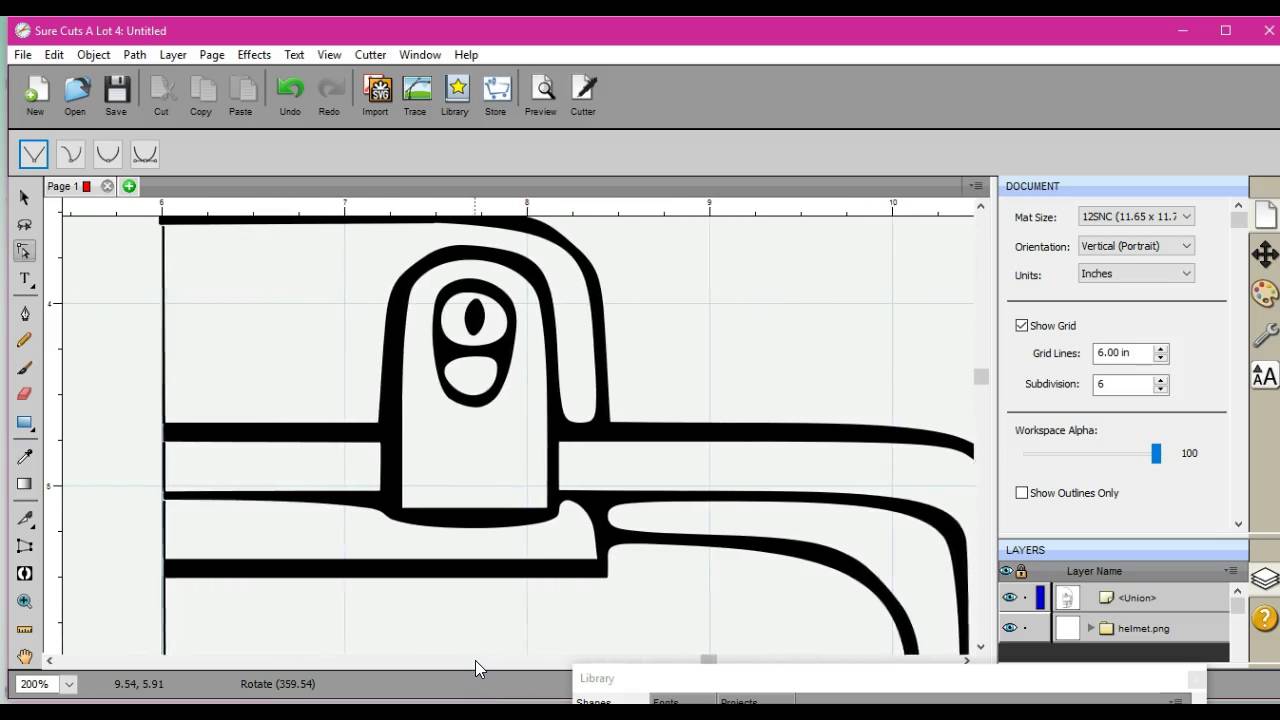Select the arrow Selection tool
Screen dimensions: 1280x720
pos(25,197)
